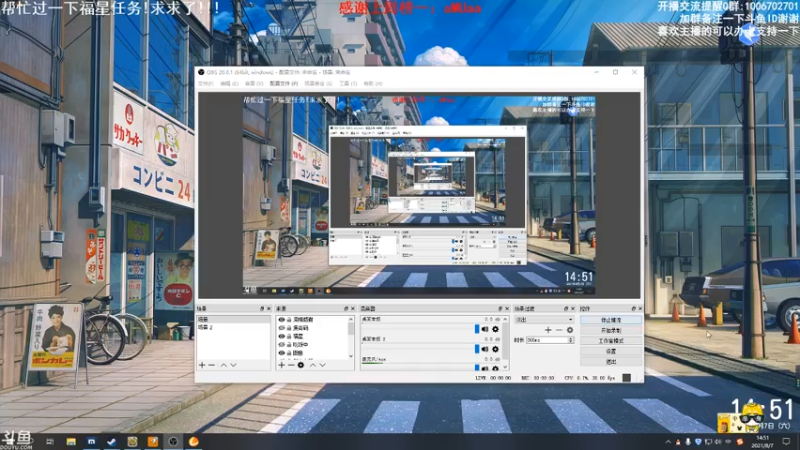
Task: Open the 查看(V) menu
Action: (254, 83)
